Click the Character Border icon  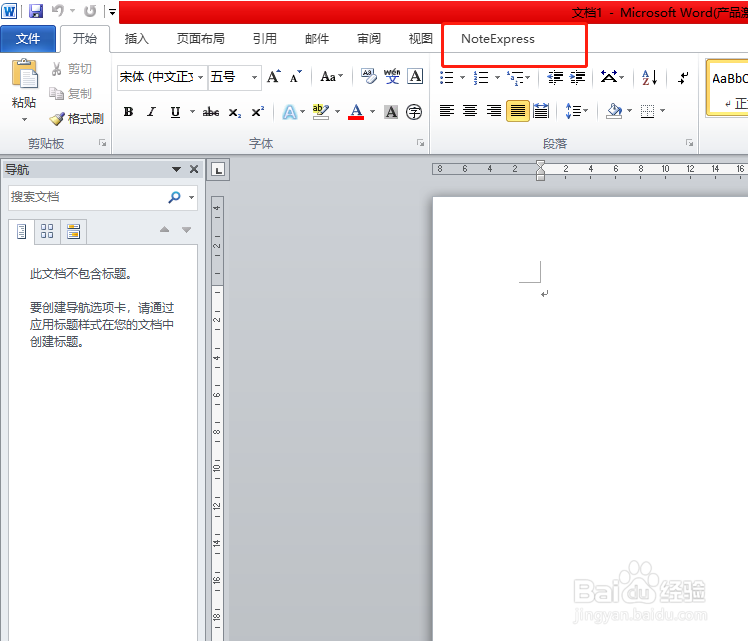tap(415, 76)
